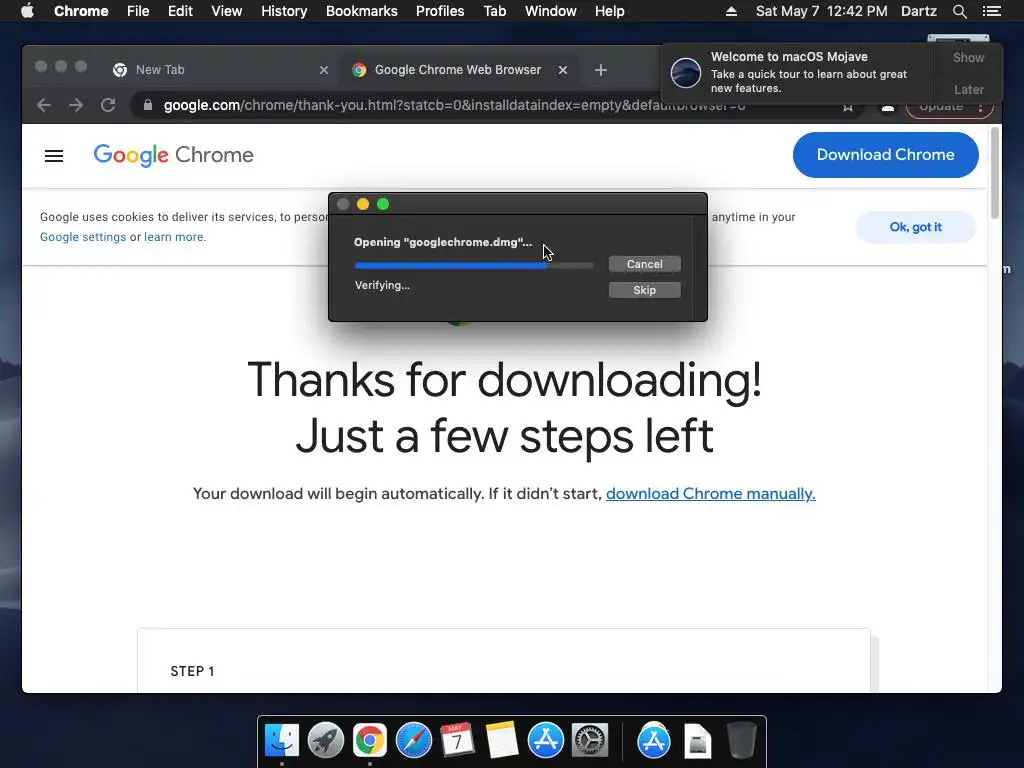
Task: Click the STEP 1 heading
Action: pyautogui.click(x=192, y=671)
